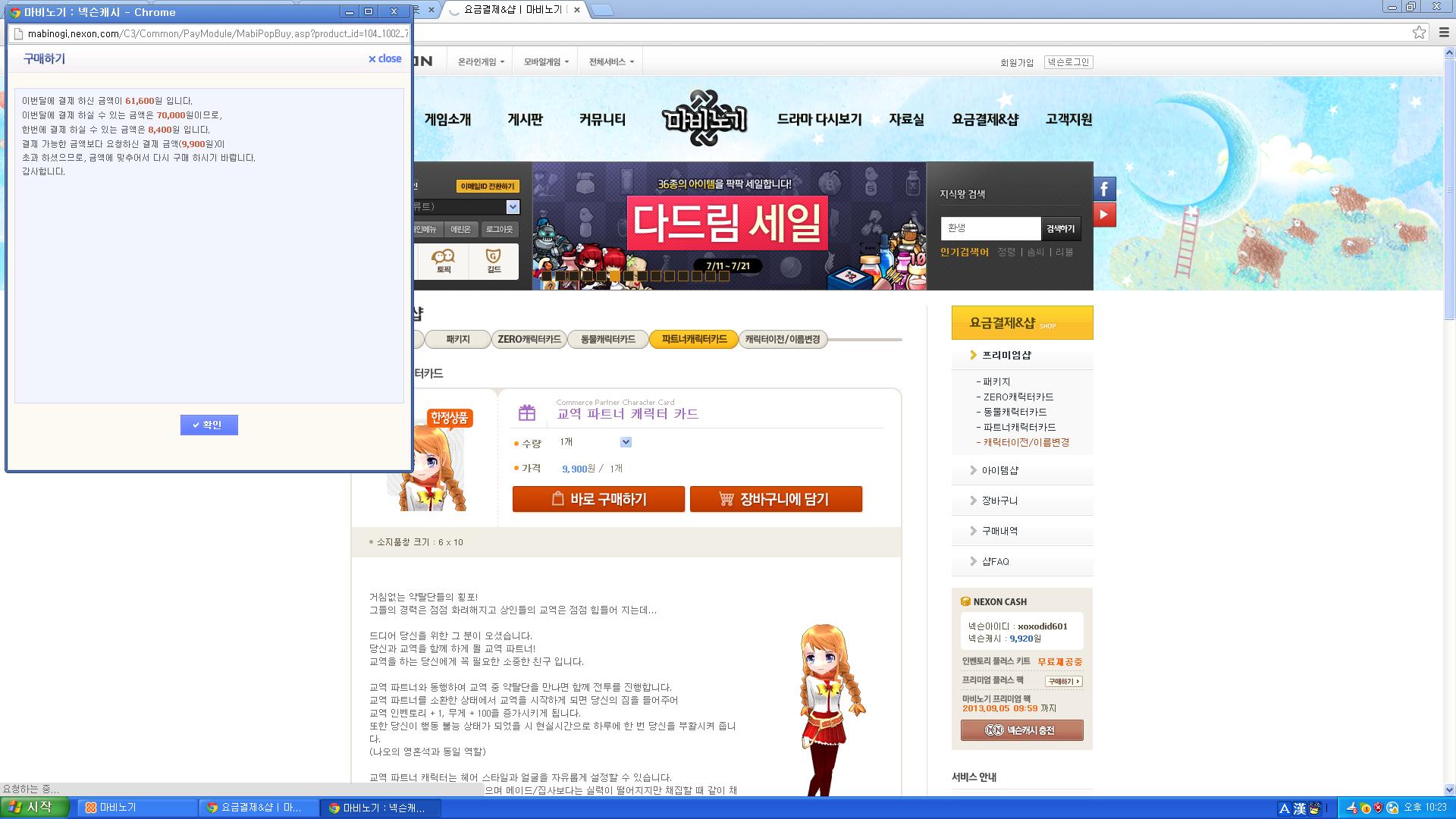
Task: Expand the 모바일게임 dropdown menu
Action: pyautogui.click(x=546, y=62)
